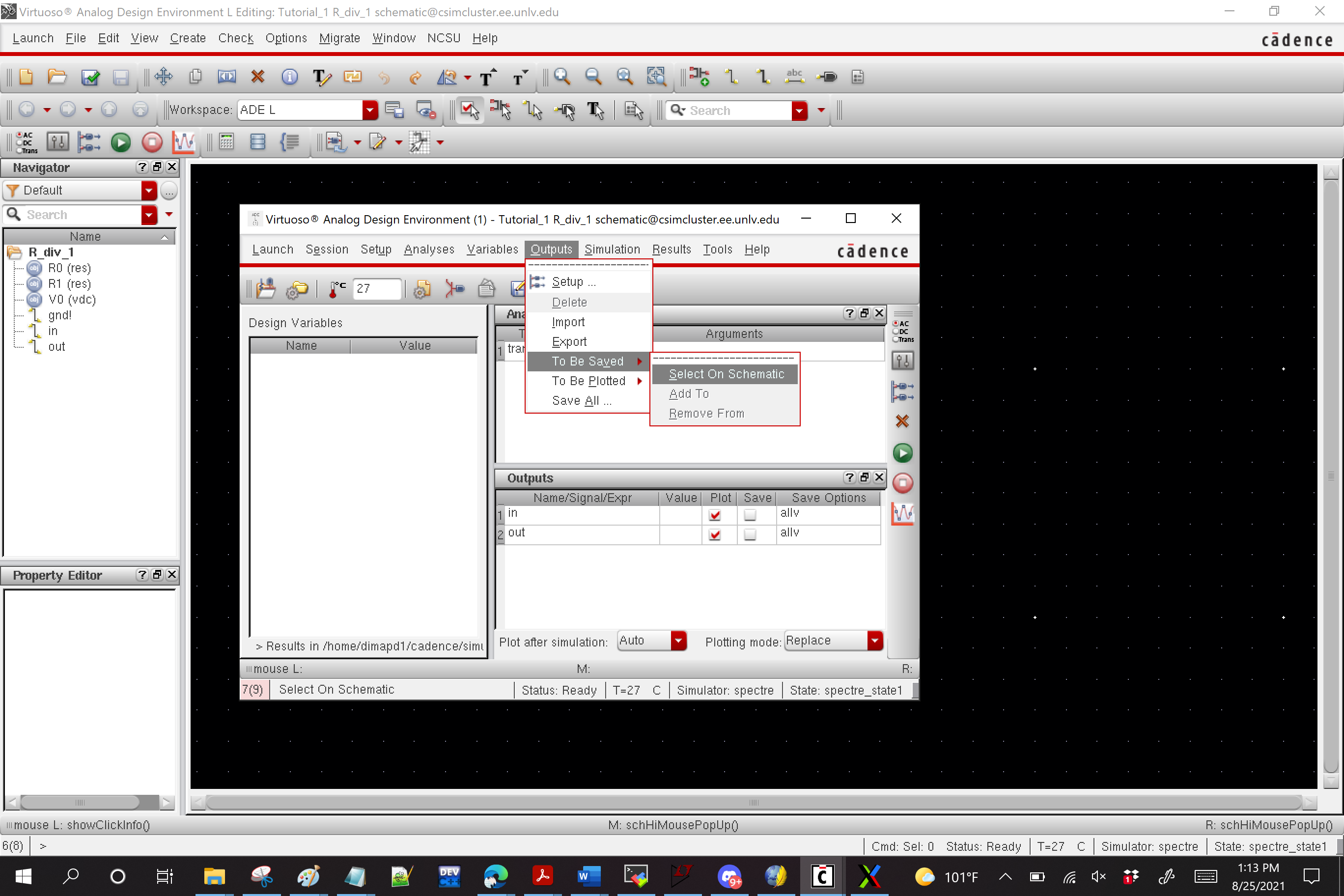The width and height of the screenshot is (1344, 896).
Task: Click the Zoom In magnifier icon
Action: tap(561, 77)
